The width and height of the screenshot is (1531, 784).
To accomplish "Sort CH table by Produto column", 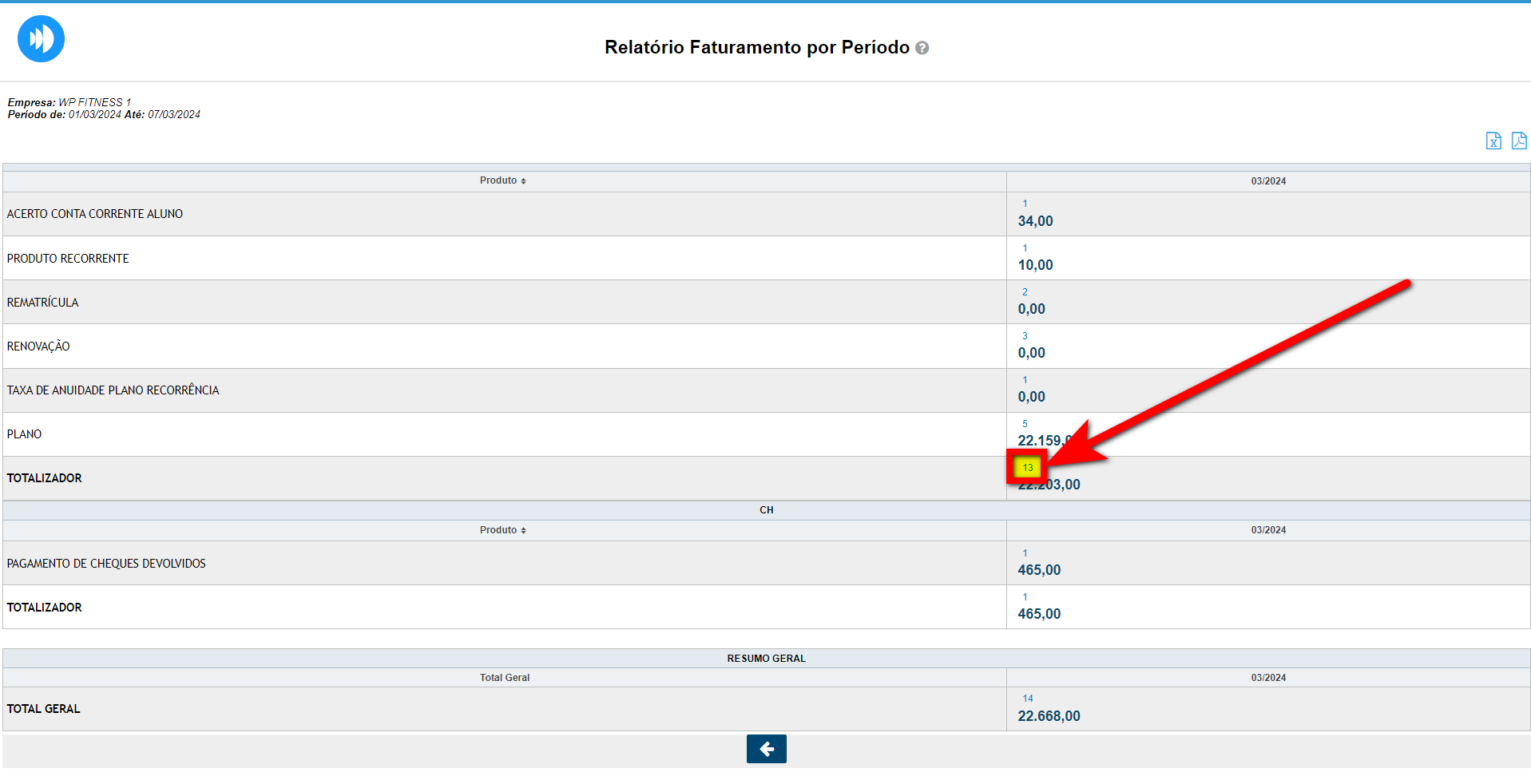I will 503,530.
